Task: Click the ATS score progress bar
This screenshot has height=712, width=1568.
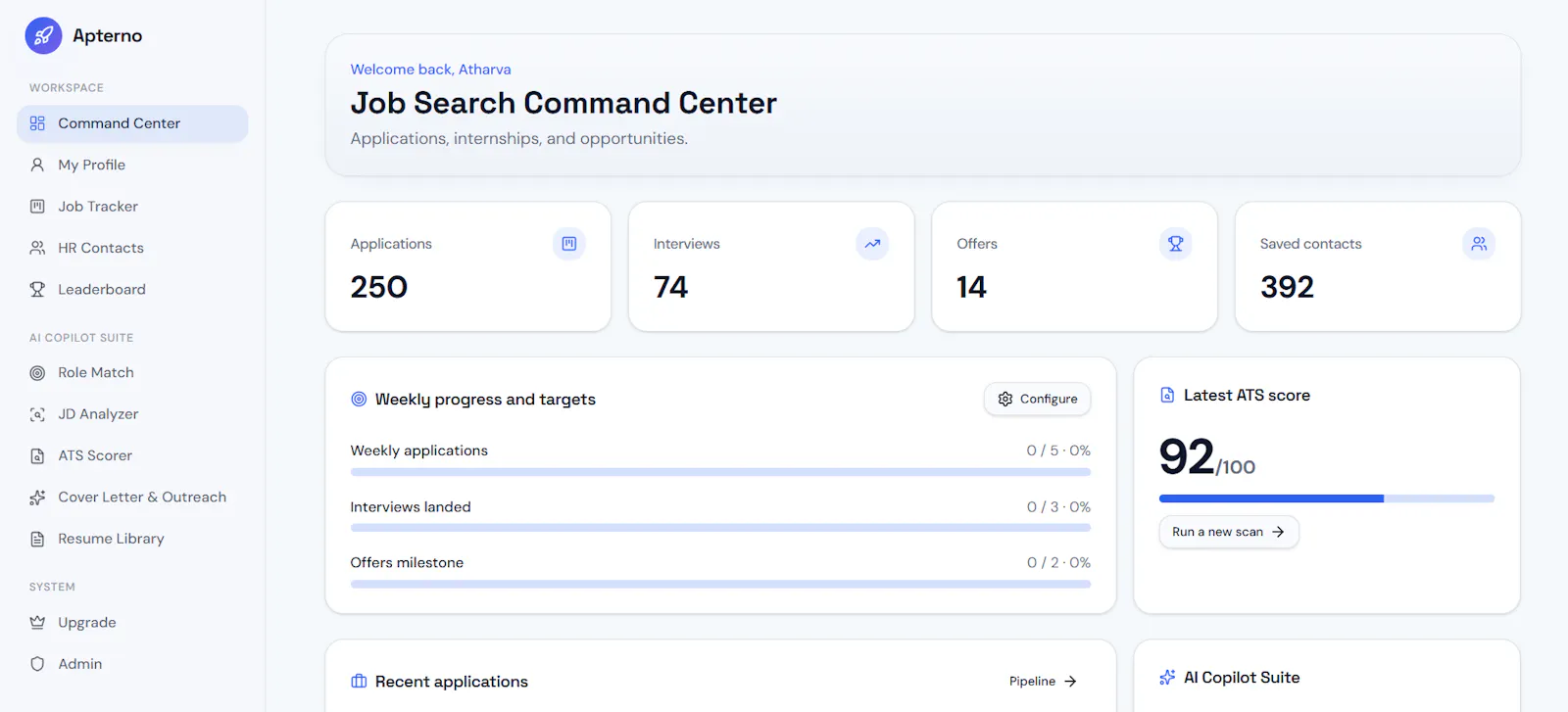Action: (x=1327, y=498)
